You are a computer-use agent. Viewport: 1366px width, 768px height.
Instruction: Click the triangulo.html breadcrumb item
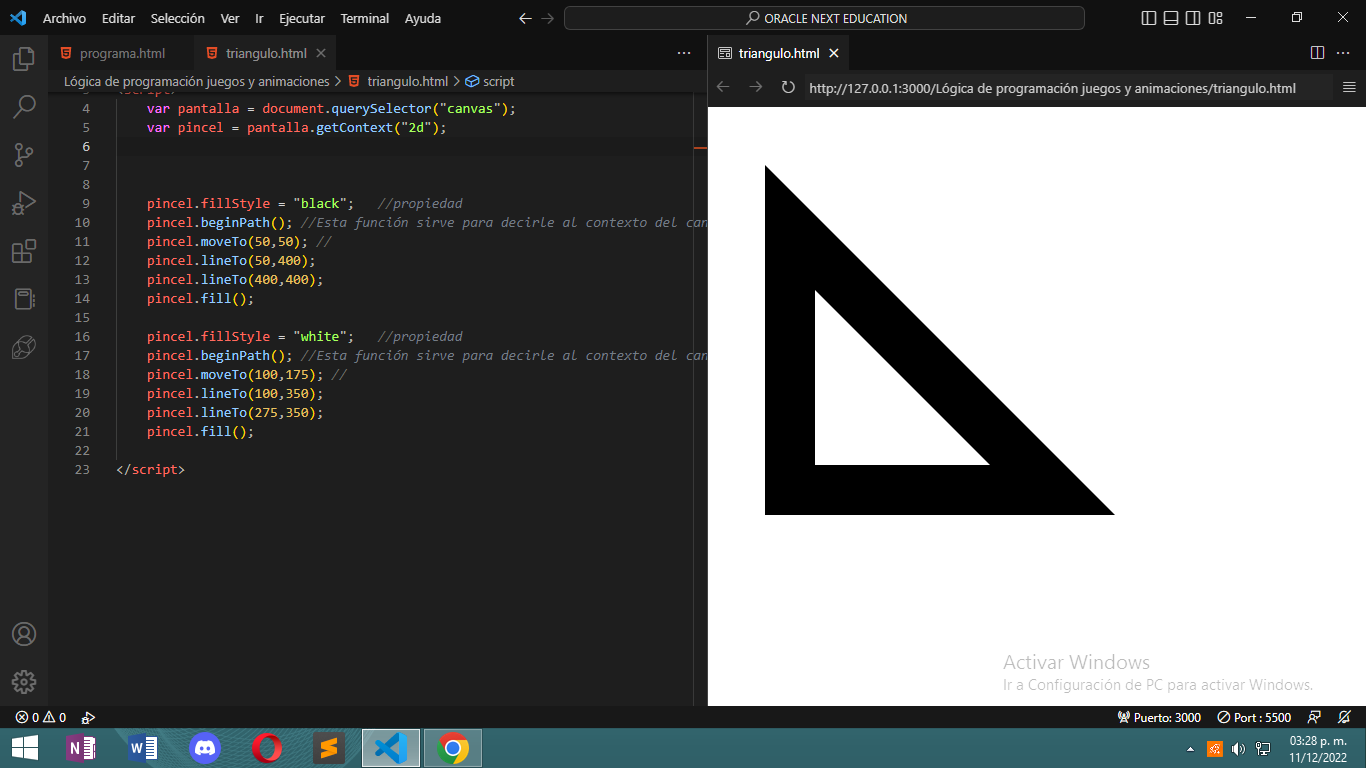[398, 81]
